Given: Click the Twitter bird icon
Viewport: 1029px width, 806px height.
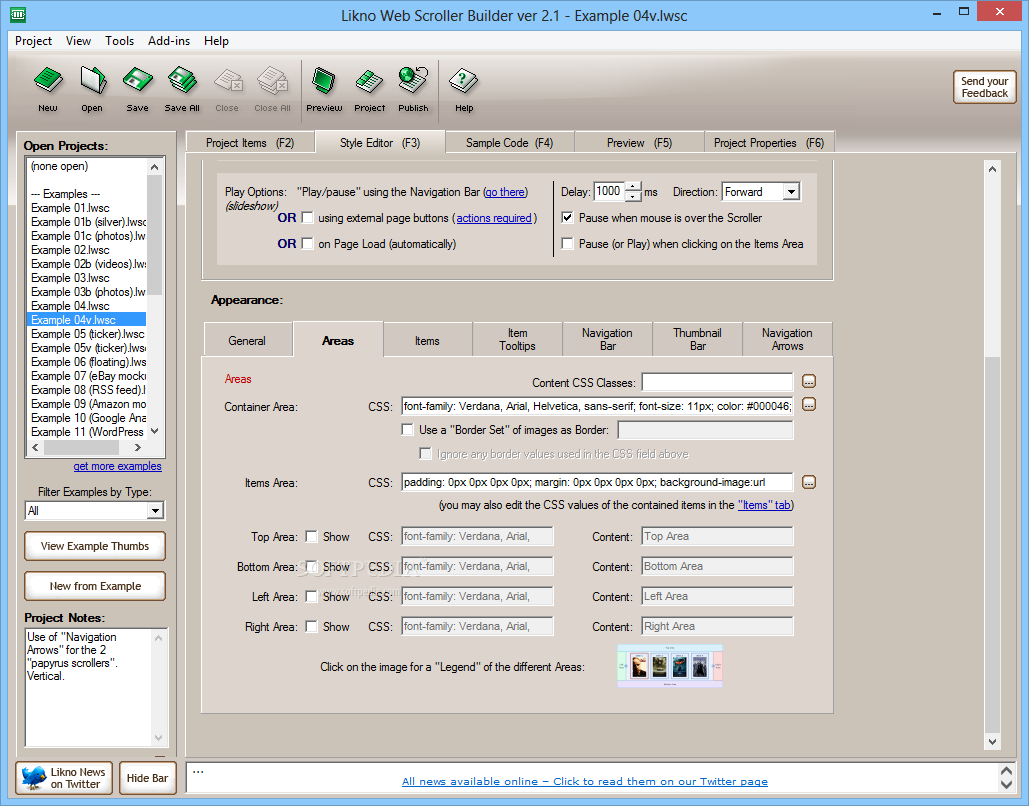Looking at the screenshot, I should [33, 778].
